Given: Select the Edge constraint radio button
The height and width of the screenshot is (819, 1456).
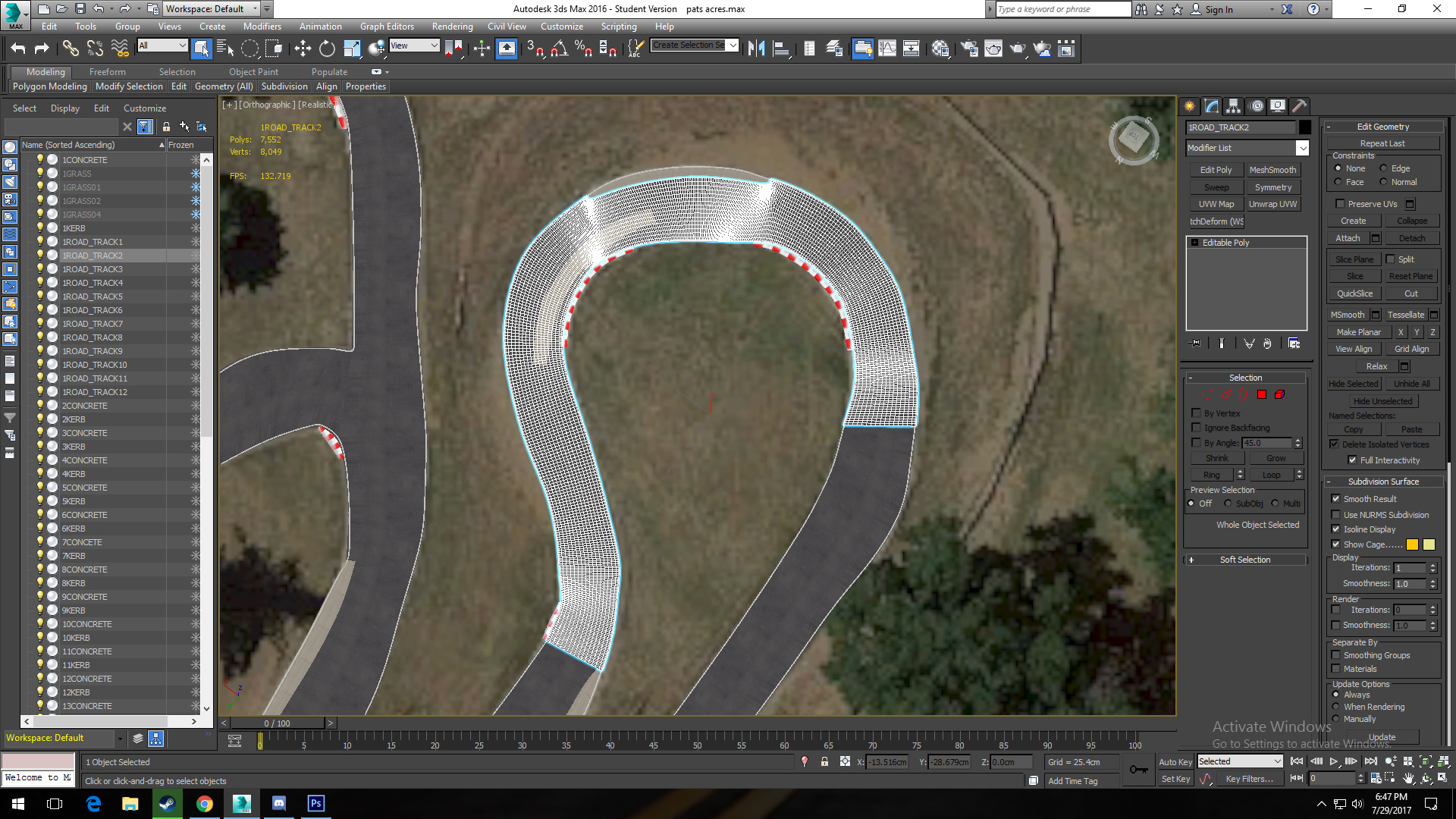Looking at the screenshot, I should [1383, 168].
